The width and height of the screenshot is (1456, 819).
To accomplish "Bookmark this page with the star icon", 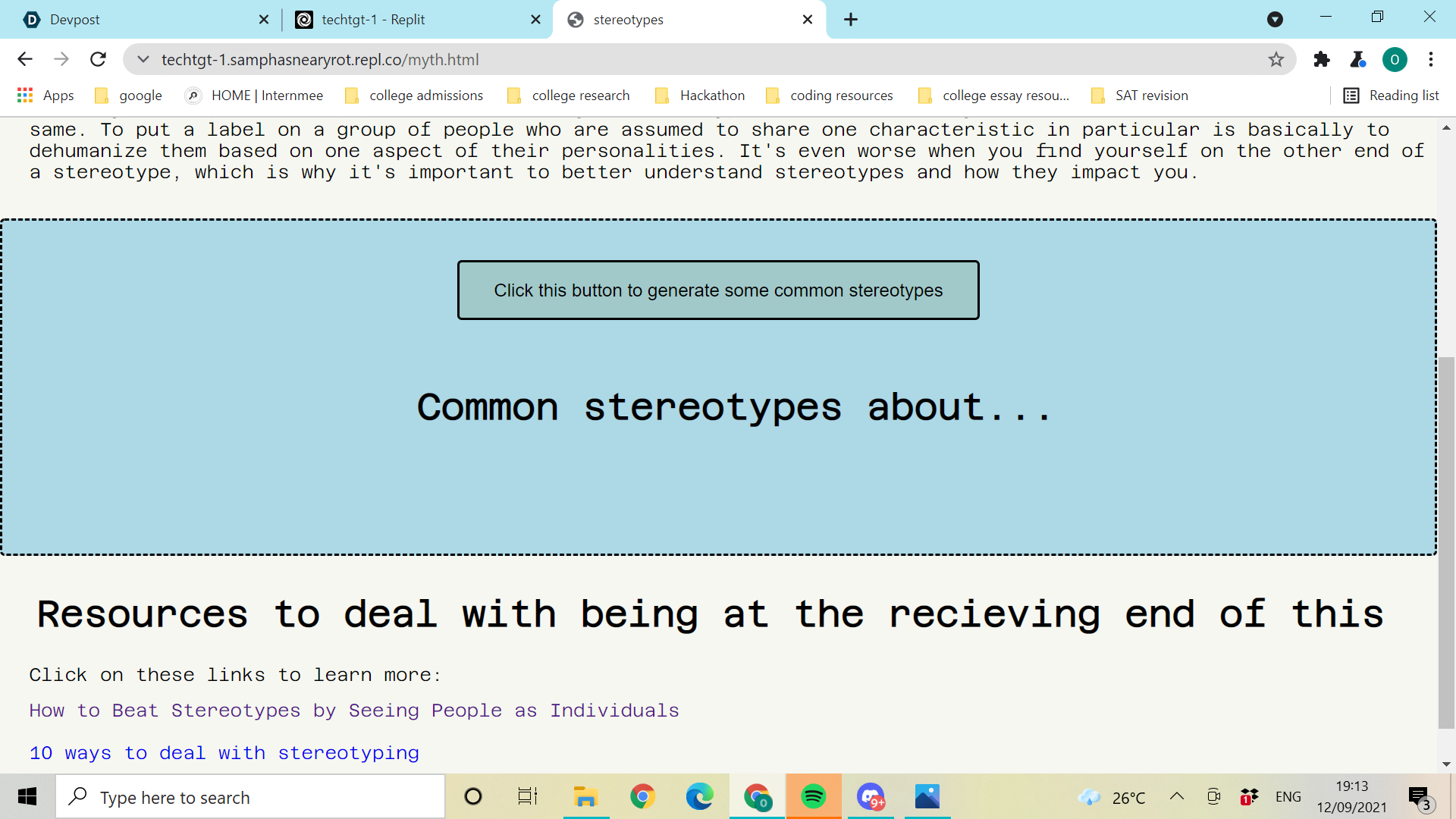I will pyautogui.click(x=1276, y=59).
